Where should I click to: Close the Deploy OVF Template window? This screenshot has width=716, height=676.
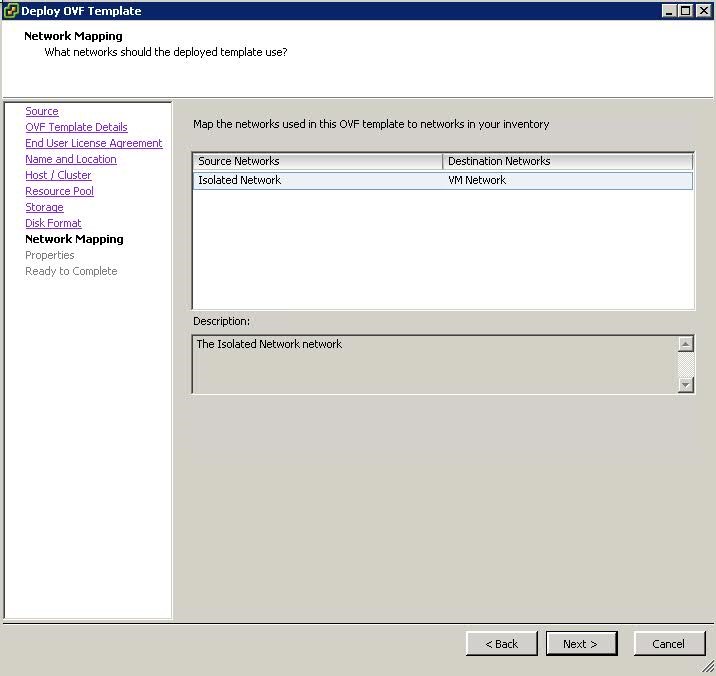click(704, 11)
